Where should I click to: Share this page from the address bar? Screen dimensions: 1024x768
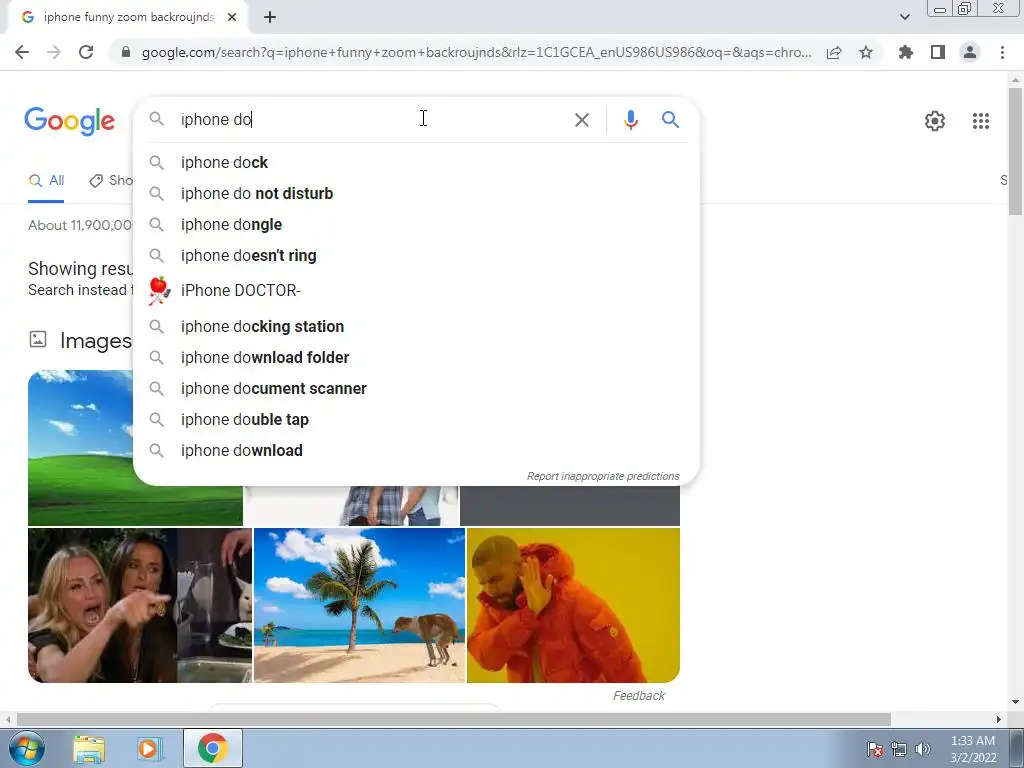pos(834,53)
